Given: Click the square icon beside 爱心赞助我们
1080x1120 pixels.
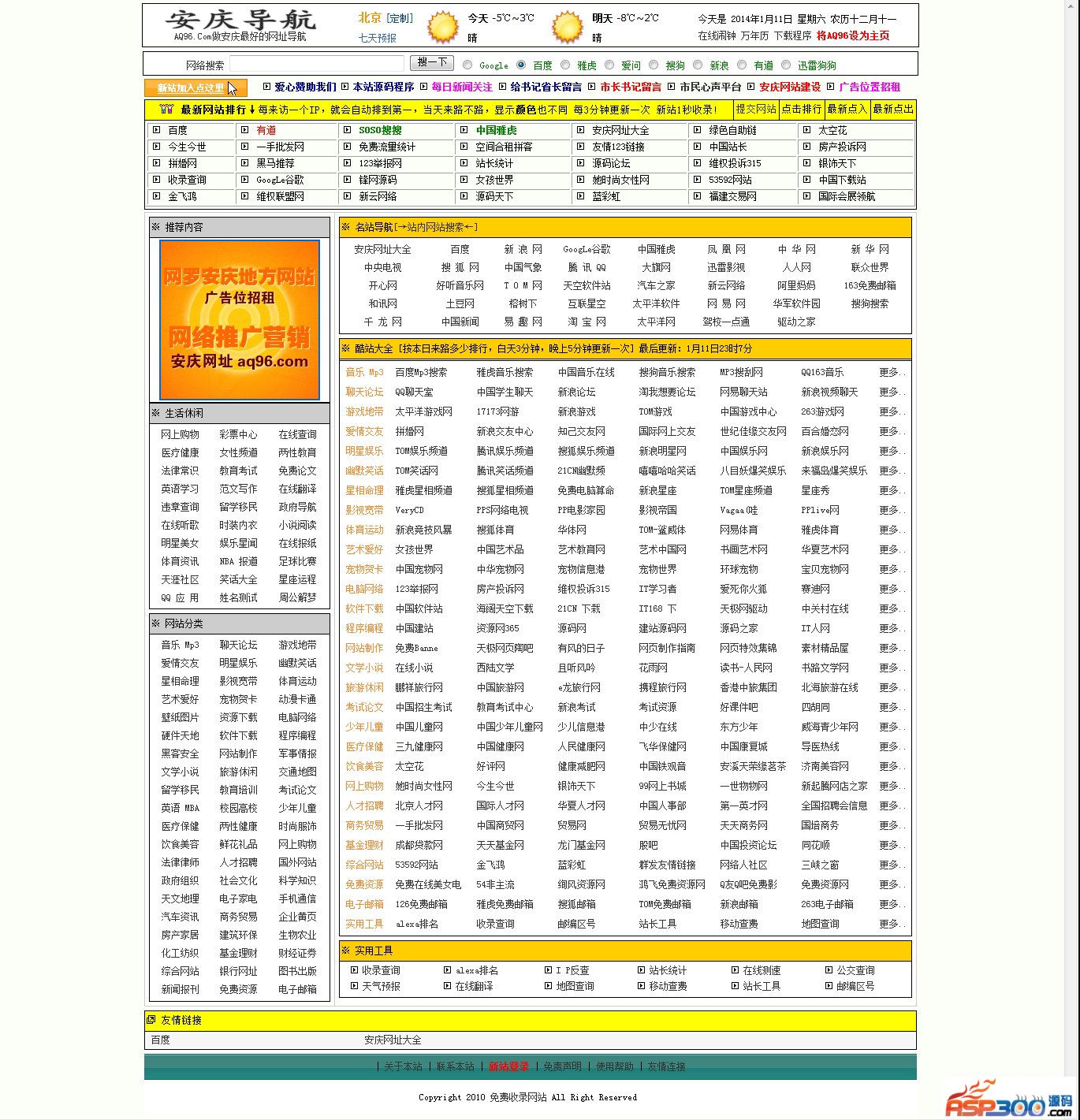Looking at the screenshot, I should [x=266, y=87].
